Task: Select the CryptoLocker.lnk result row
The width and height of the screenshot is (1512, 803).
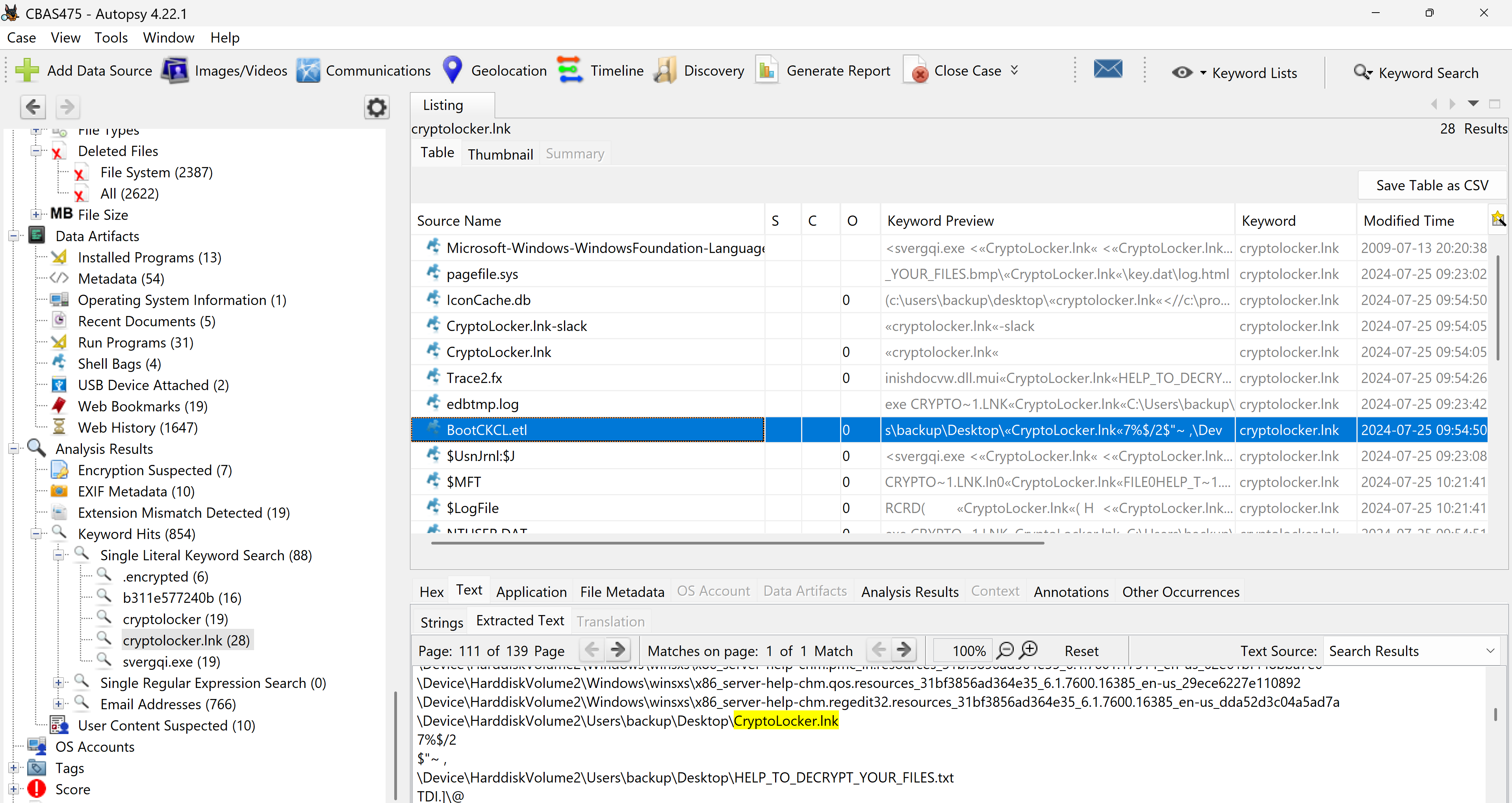Action: click(x=498, y=351)
